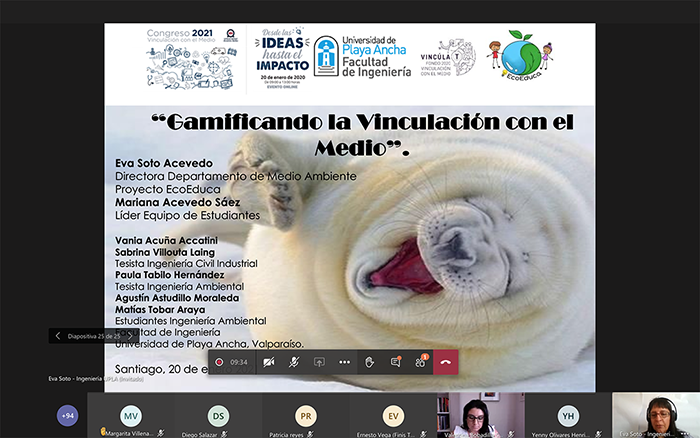Open the +94 additional participants overflow
The width and height of the screenshot is (700, 438).
tap(67, 415)
